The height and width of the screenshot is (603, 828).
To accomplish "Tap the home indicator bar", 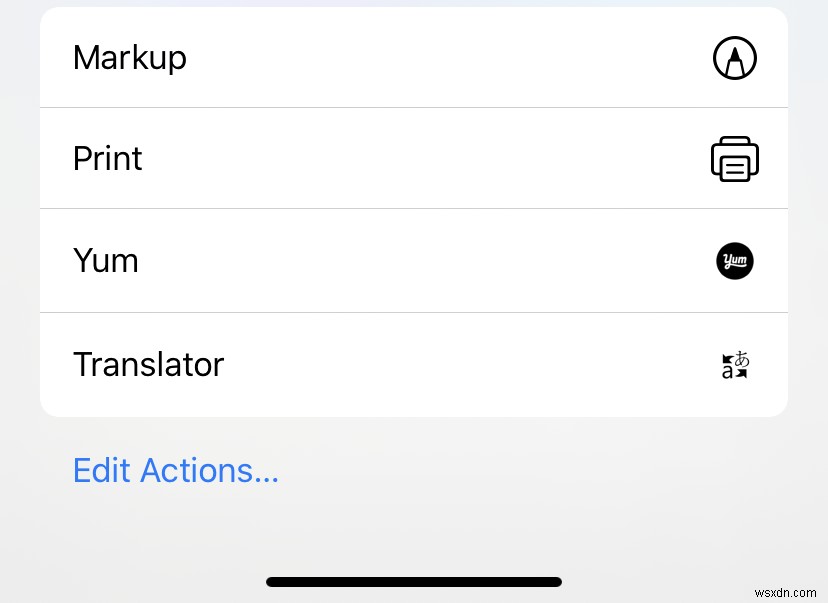I will [x=414, y=581].
